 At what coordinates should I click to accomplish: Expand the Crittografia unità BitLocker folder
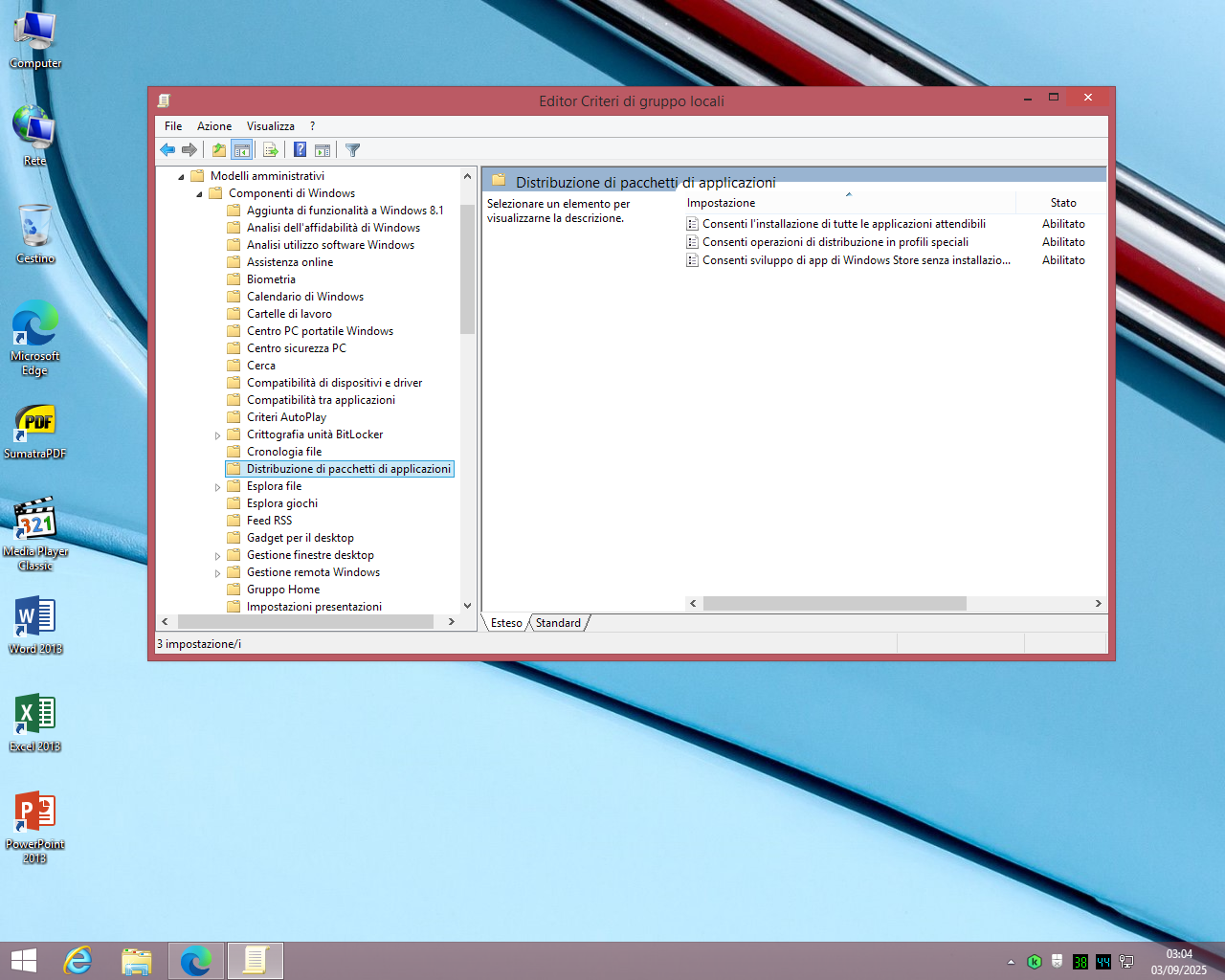(217, 435)
